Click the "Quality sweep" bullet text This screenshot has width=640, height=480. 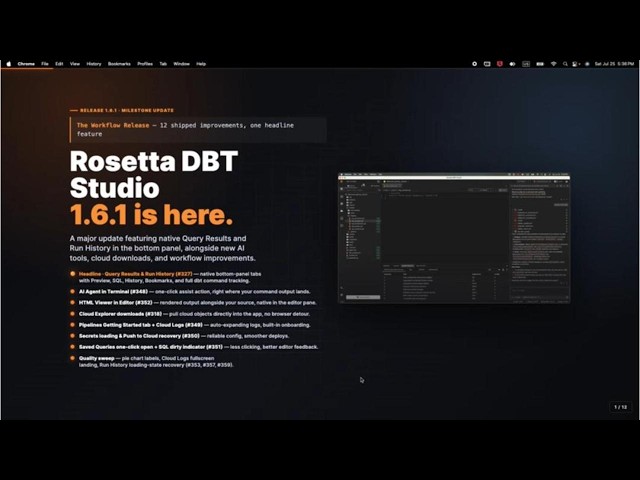(97, 358)
